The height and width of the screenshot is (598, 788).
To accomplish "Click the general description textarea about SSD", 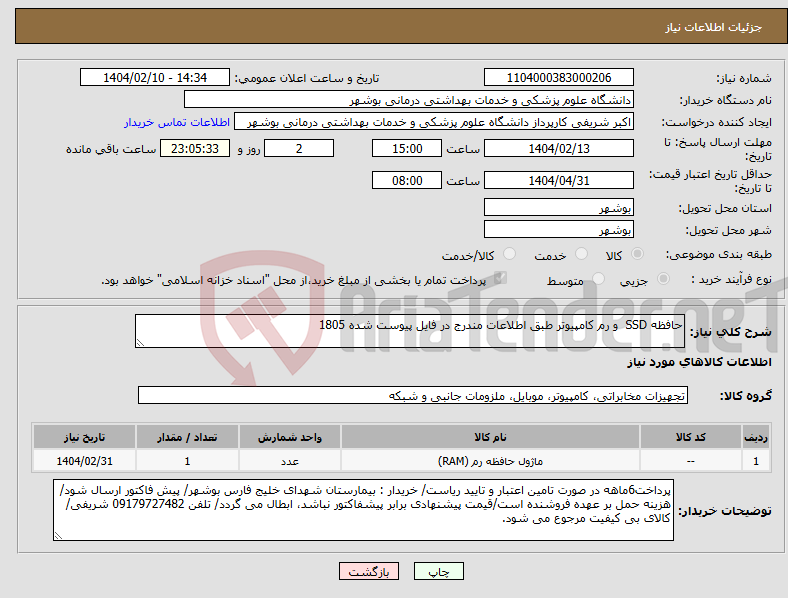I will click(410, 331).
